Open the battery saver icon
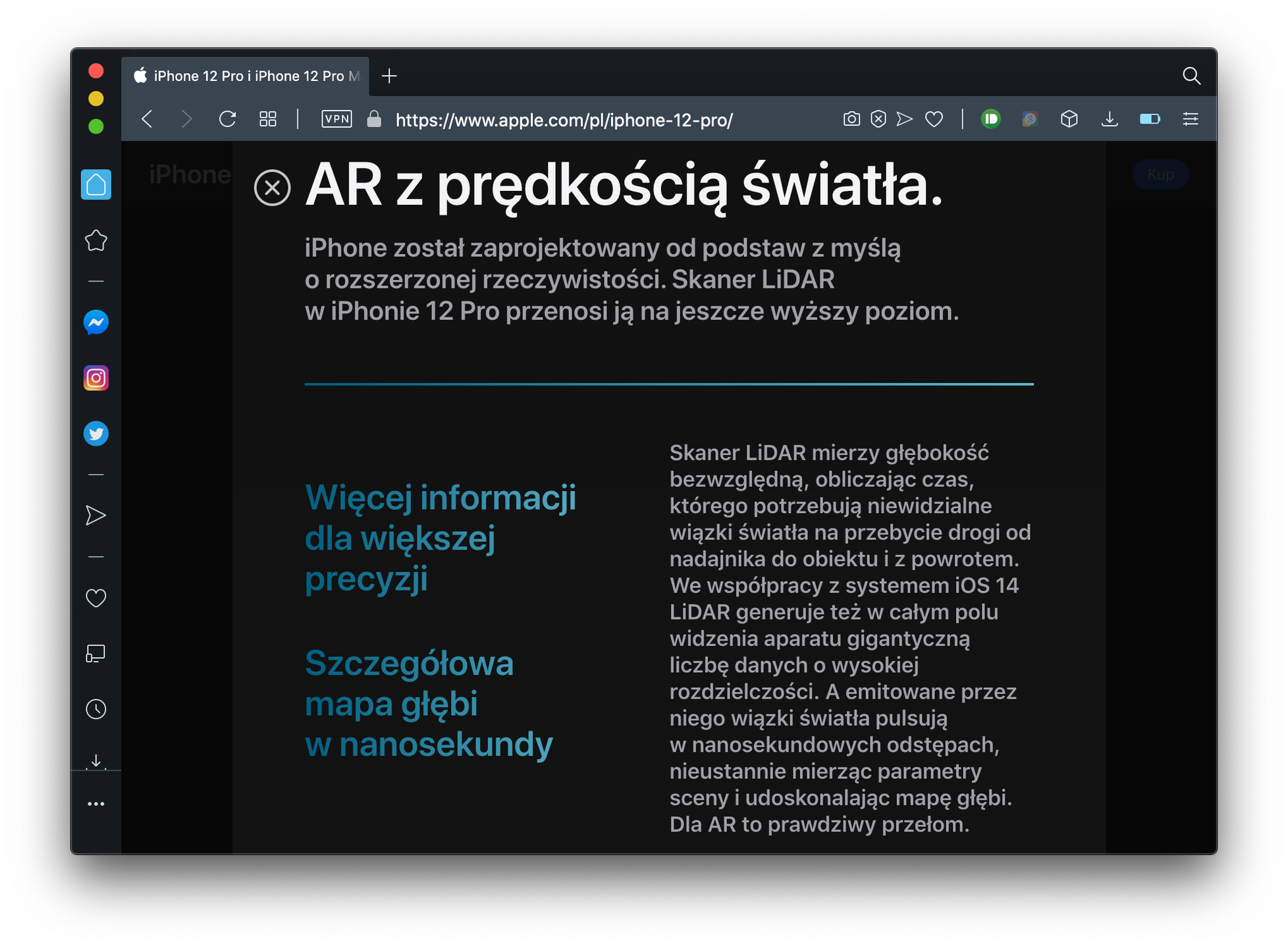This screenshot has width=1288, height=948. click(1150, 119)
